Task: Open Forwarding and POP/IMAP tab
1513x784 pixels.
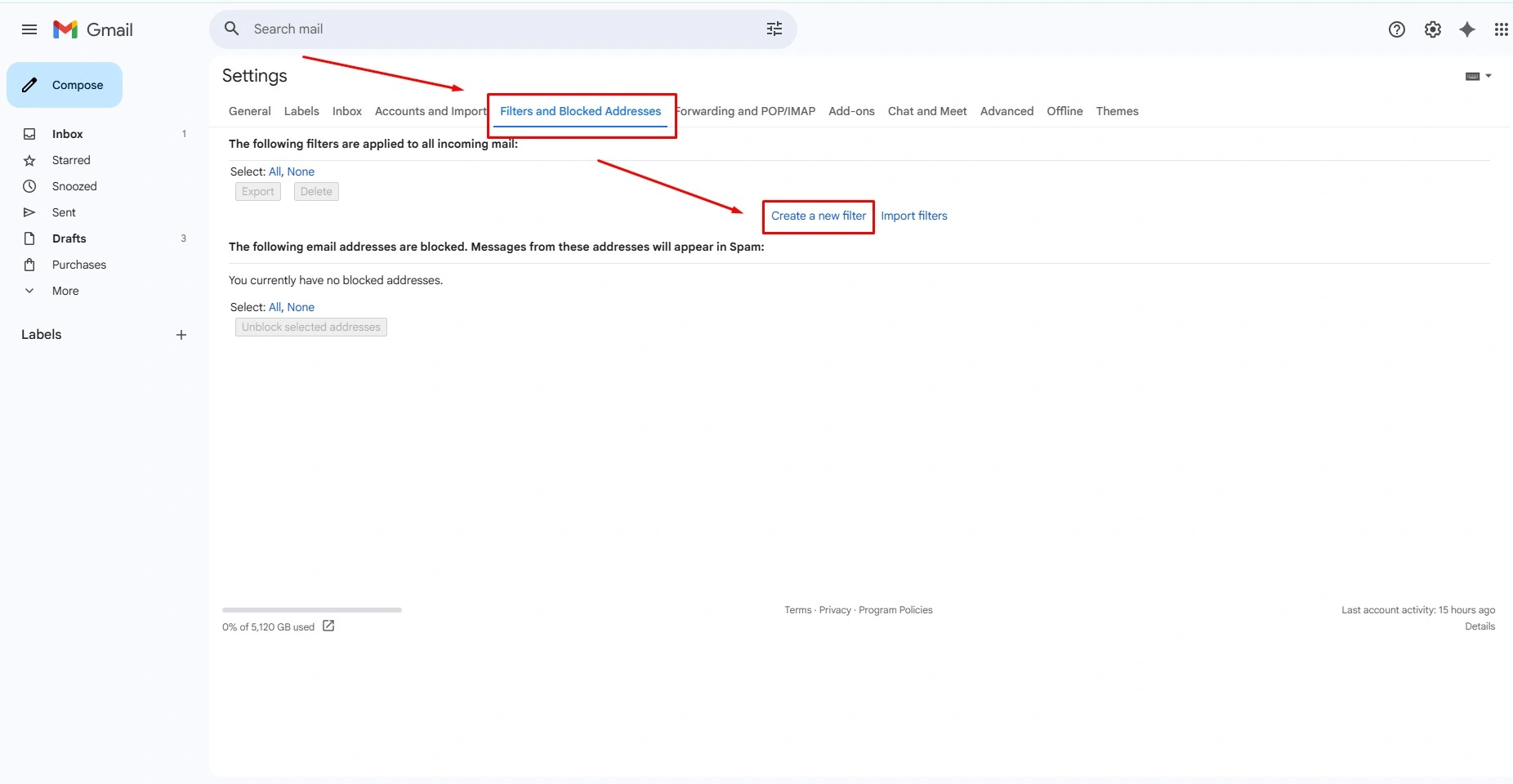Action: (x=745, y=111)
